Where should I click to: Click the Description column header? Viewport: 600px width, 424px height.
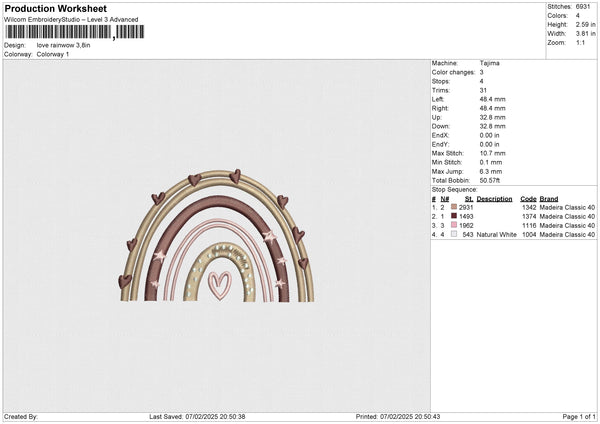pyautogui.click(x=494, y=198)
